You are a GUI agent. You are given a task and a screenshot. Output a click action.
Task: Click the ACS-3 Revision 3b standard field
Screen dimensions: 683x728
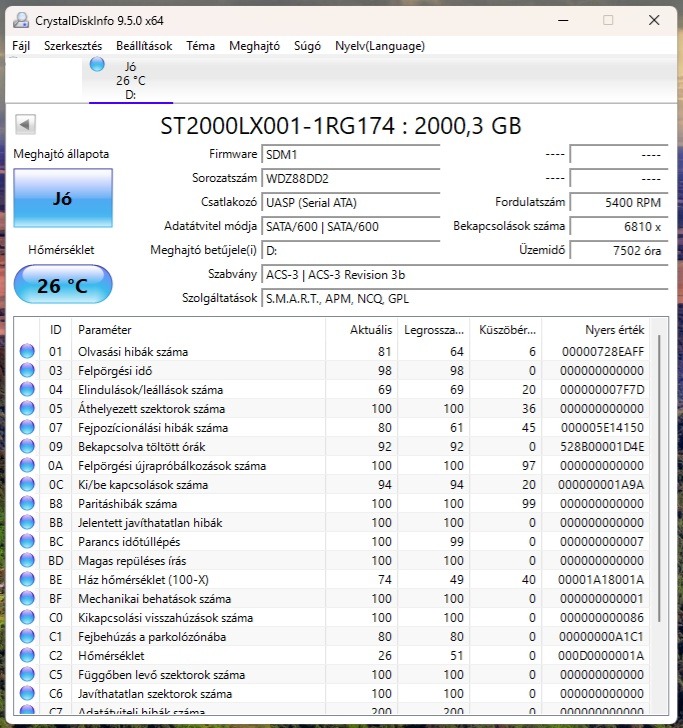465,275
